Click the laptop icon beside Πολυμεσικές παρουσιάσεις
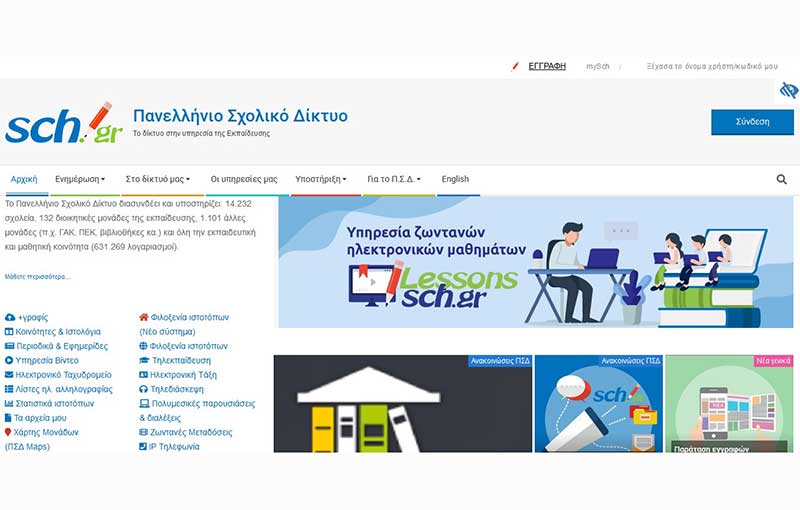Viewport: 800px width, 510px height. [144, 403]
